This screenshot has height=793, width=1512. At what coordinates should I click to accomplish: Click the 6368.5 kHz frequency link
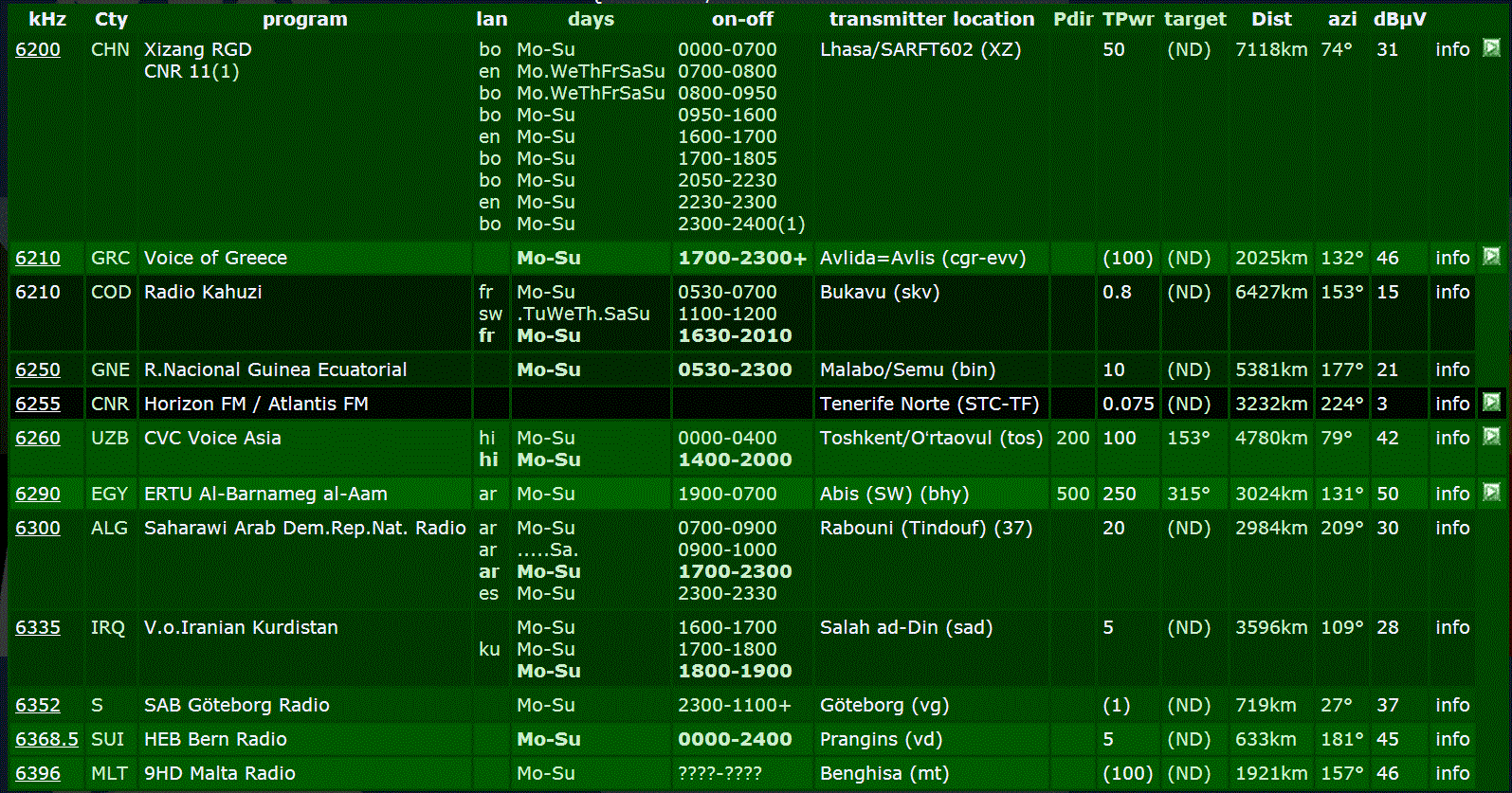tap(46, 739)
